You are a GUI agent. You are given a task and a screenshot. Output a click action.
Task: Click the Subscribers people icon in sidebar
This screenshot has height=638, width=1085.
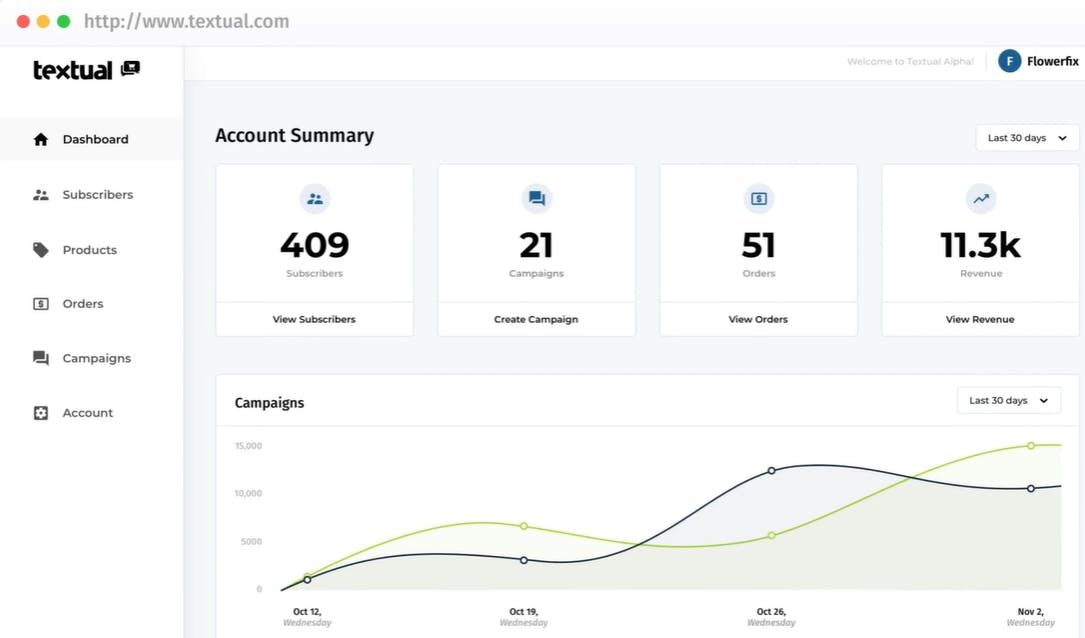[x=41, y=195]
